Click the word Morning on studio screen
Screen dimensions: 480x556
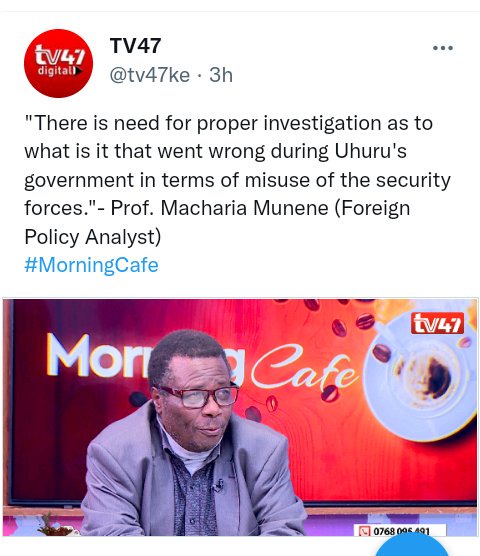[145, 356]
